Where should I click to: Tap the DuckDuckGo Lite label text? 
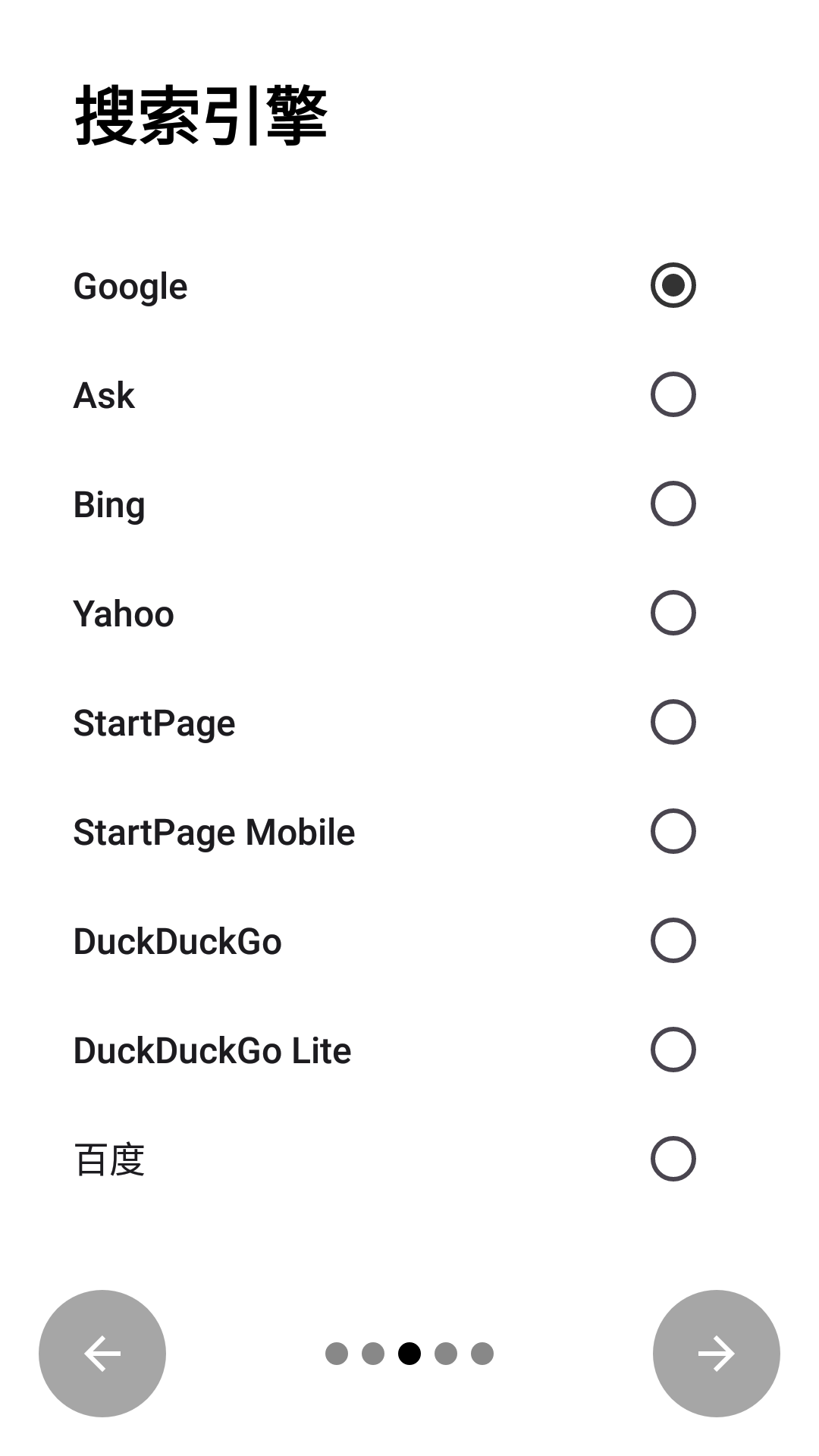[212, 1051]
